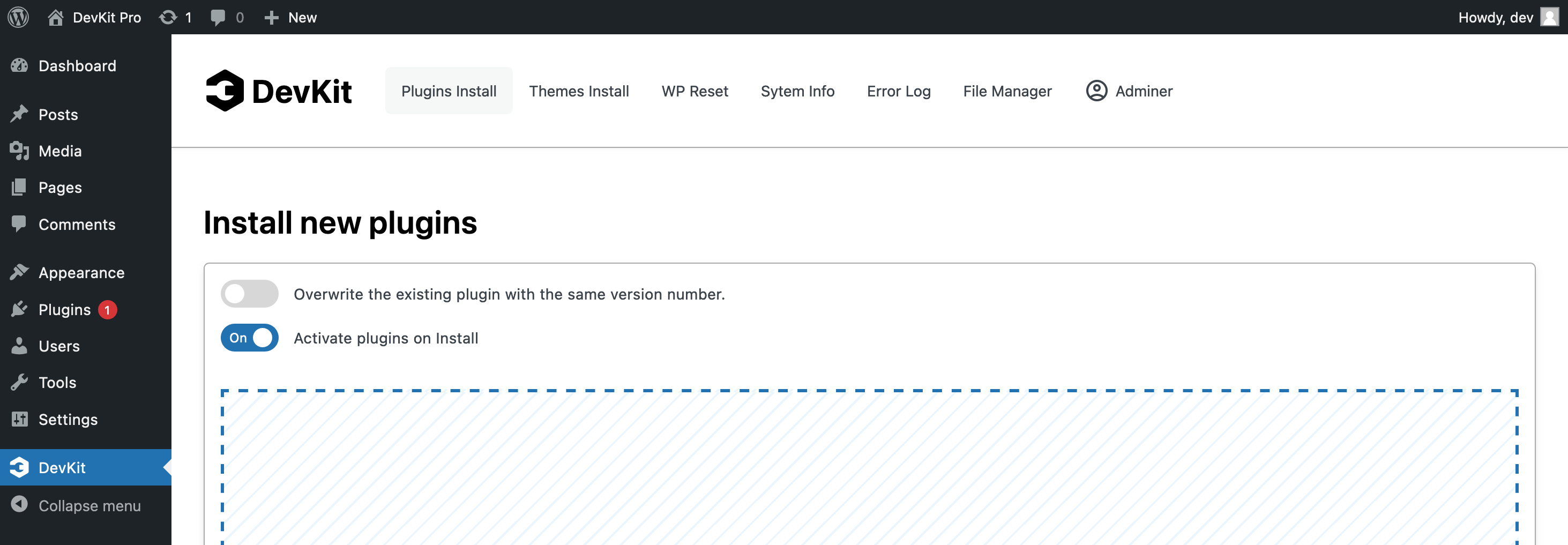Click the DevKit logo icon in sidebar
This screenshot has width=1568, height=545.
19,467
